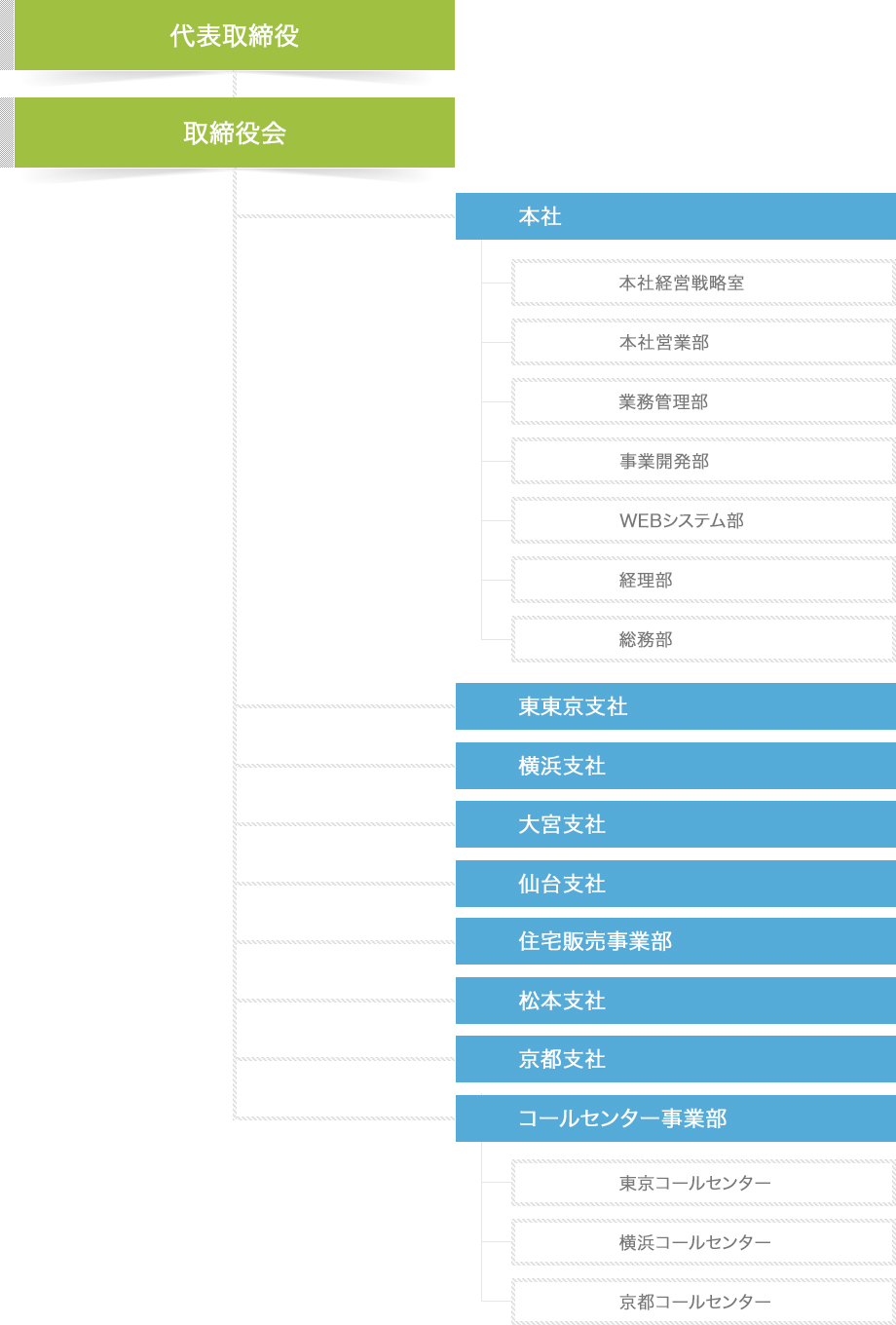This screenshot has width=896, height=1325.
Task: Choose the 業務管理部 box
Action: point(703,401)
